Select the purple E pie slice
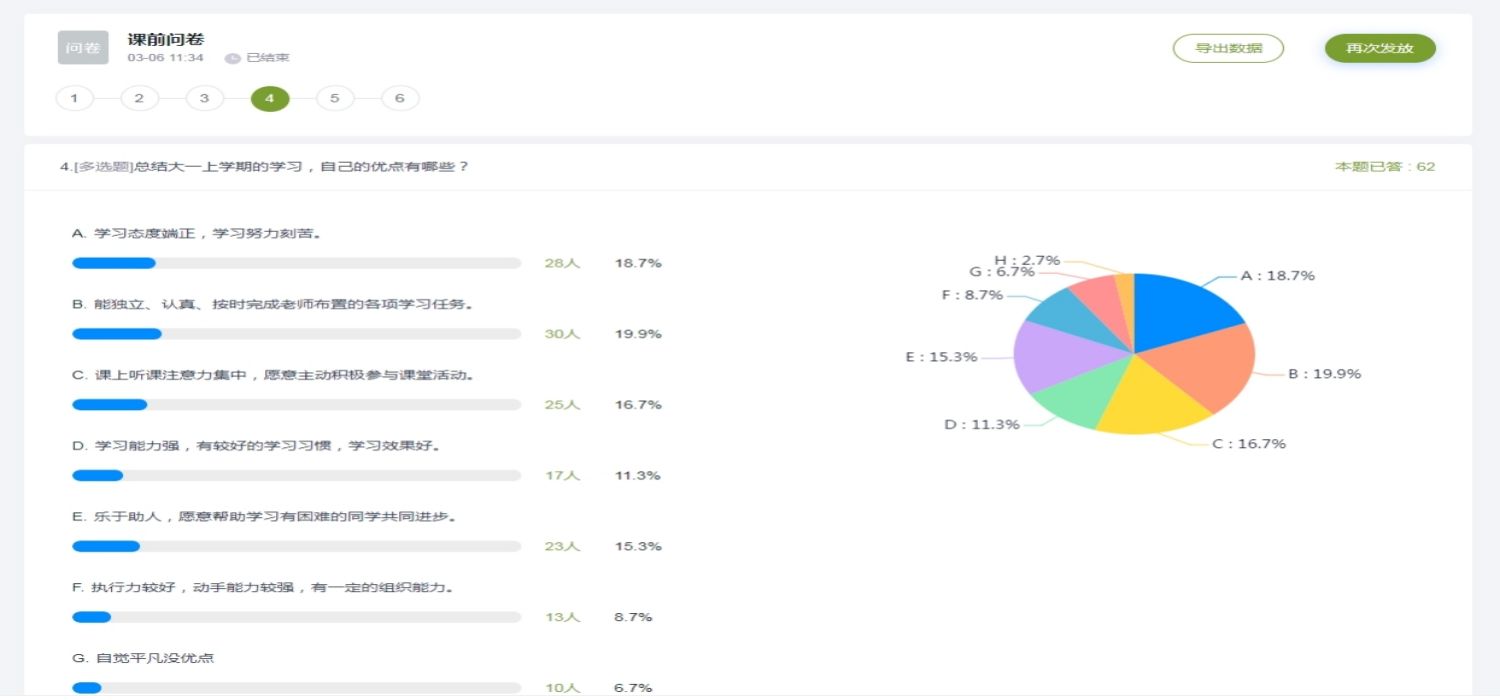The image size is (1500, 700). point(1055,355)
